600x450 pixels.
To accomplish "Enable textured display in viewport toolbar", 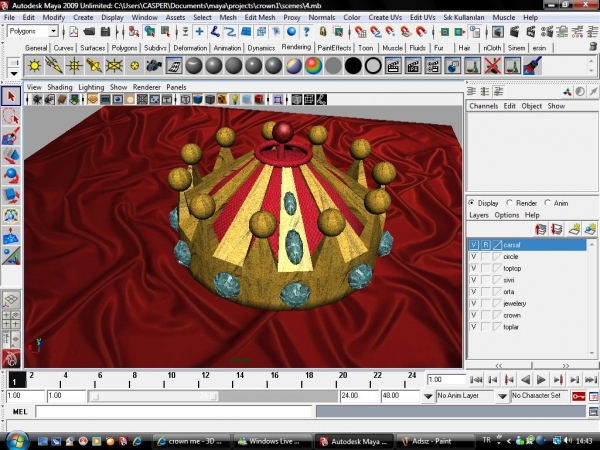I will [222, 100].
